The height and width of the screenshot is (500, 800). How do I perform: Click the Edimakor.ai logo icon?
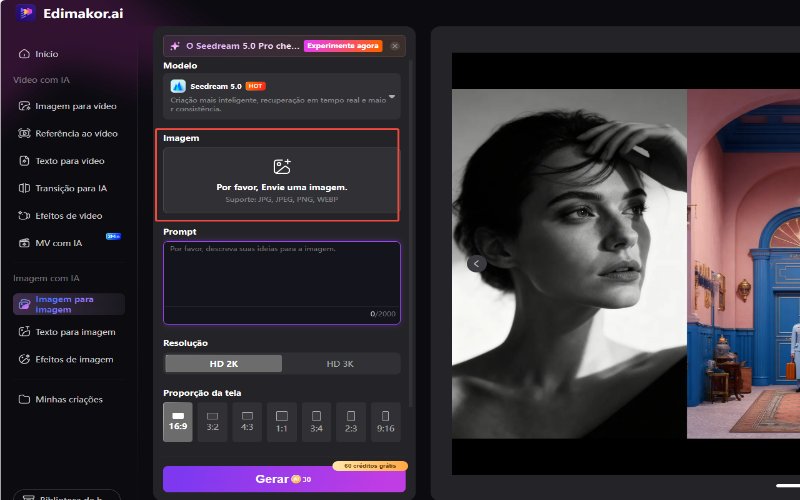pos(25,13)
